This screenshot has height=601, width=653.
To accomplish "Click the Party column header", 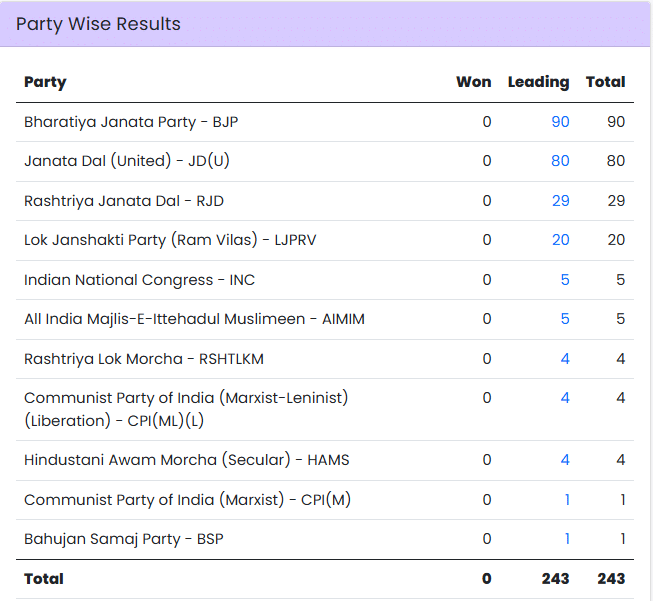I will pos(45,82).
